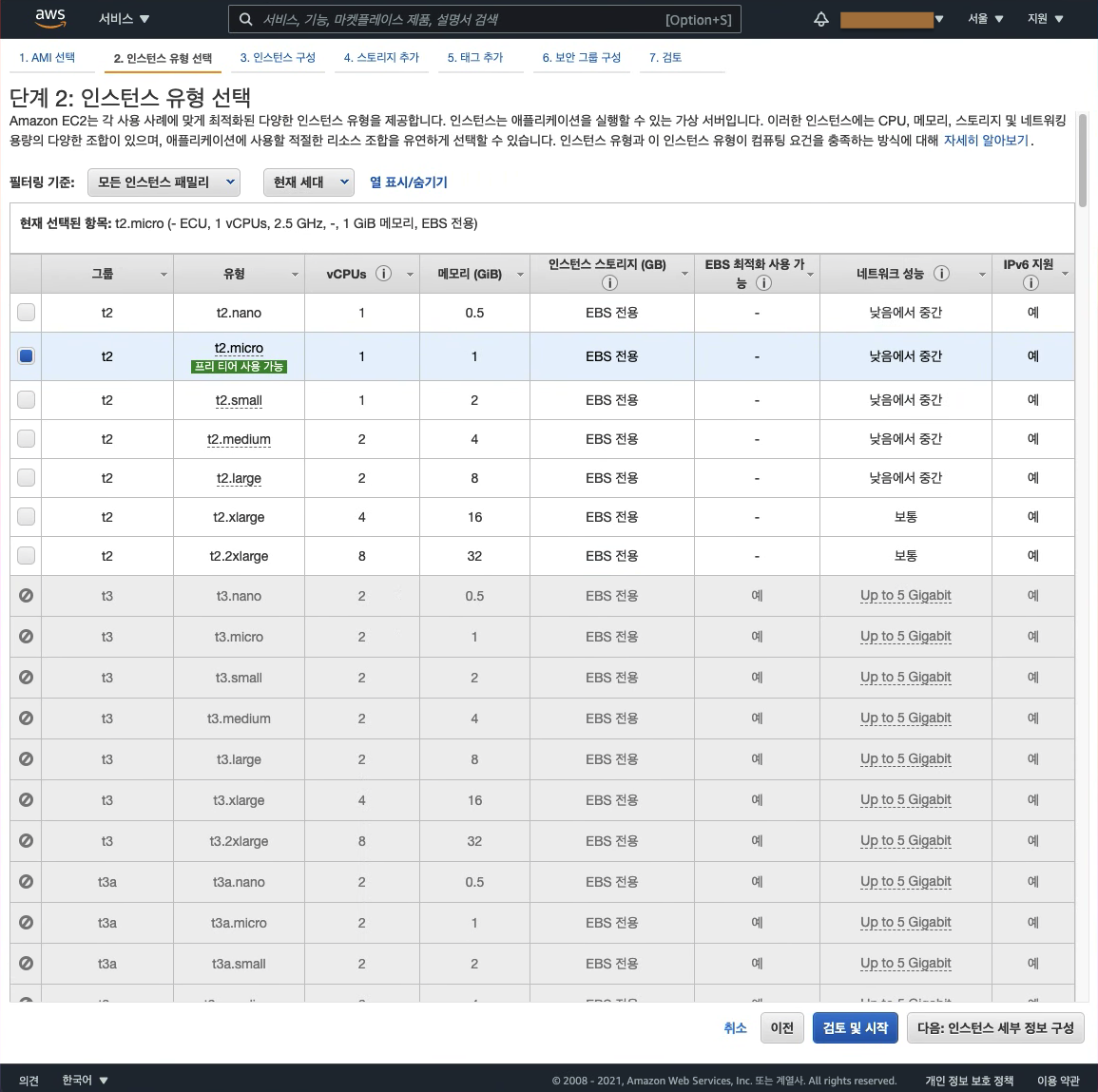This screenshot has height=1092, width=1098.
Task: Select the t2.small checkbox
Action: (26, 400)
